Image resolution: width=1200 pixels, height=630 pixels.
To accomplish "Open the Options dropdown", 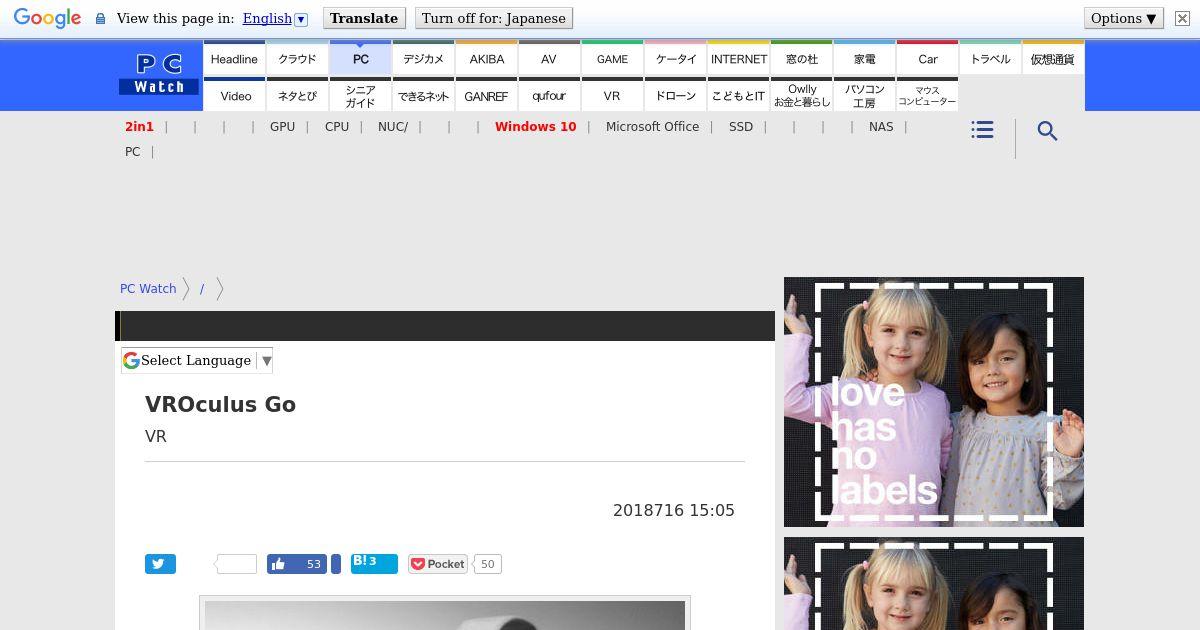I will (x=1123, y=18).
